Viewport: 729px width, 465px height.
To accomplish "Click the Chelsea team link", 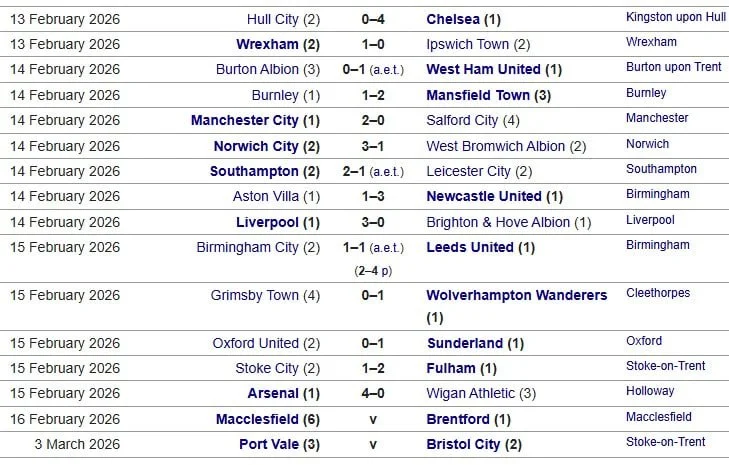I will pyautogui.click(x=454, y=19).
